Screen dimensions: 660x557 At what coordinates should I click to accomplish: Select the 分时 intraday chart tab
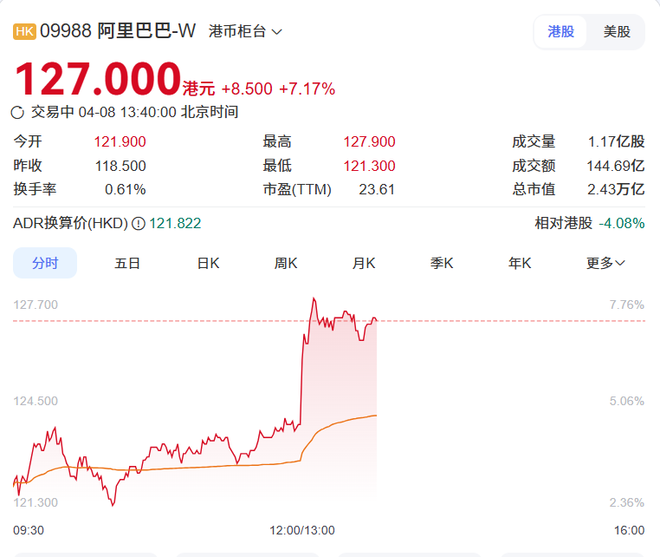click(45, 263)
